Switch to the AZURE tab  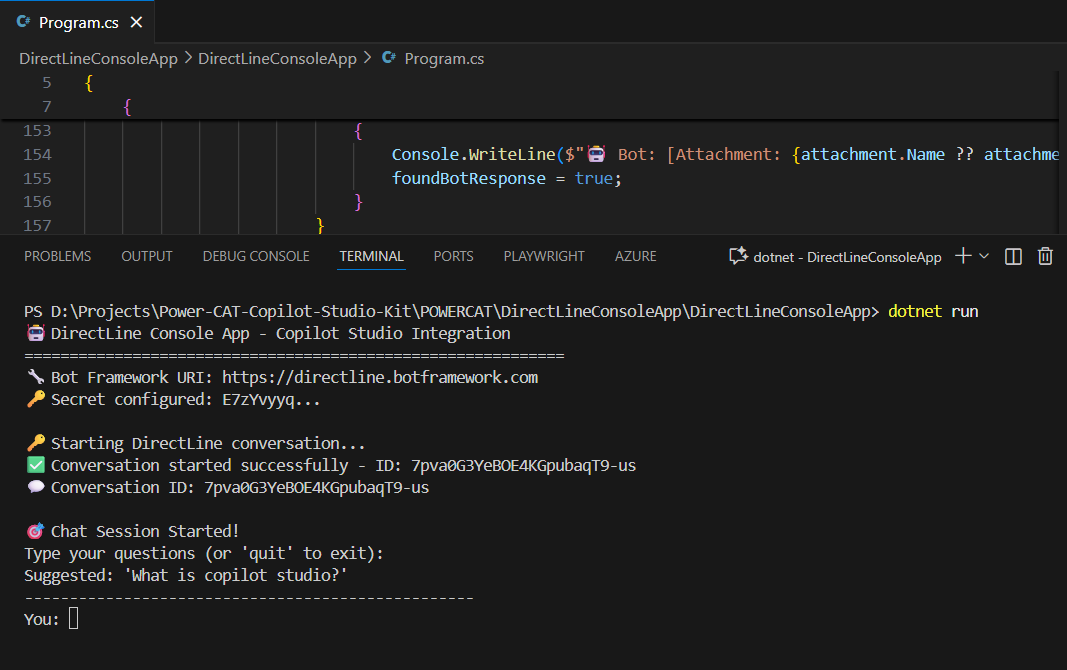[x=635, y=256]
